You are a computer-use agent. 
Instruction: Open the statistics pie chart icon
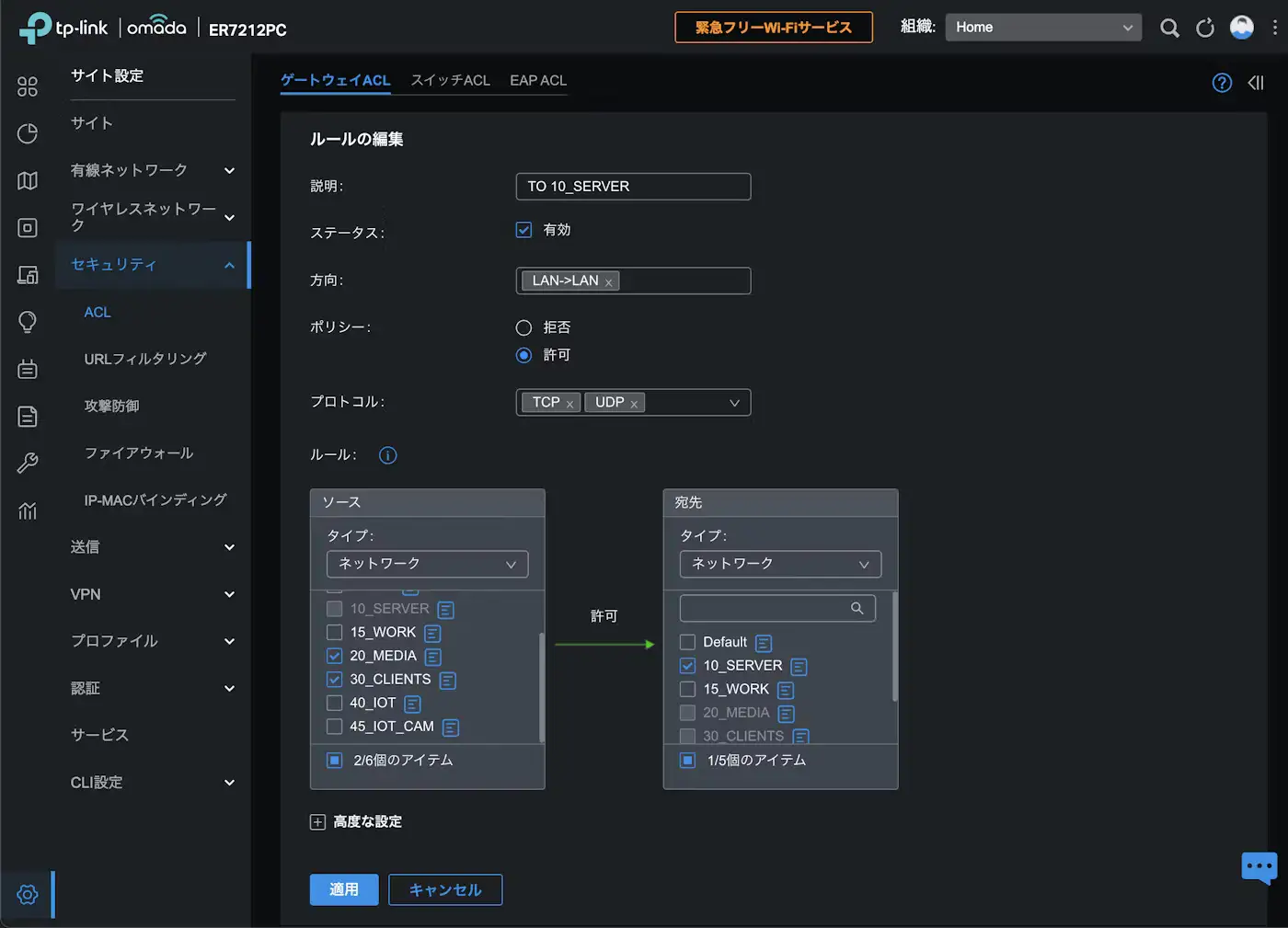[28, 133]
